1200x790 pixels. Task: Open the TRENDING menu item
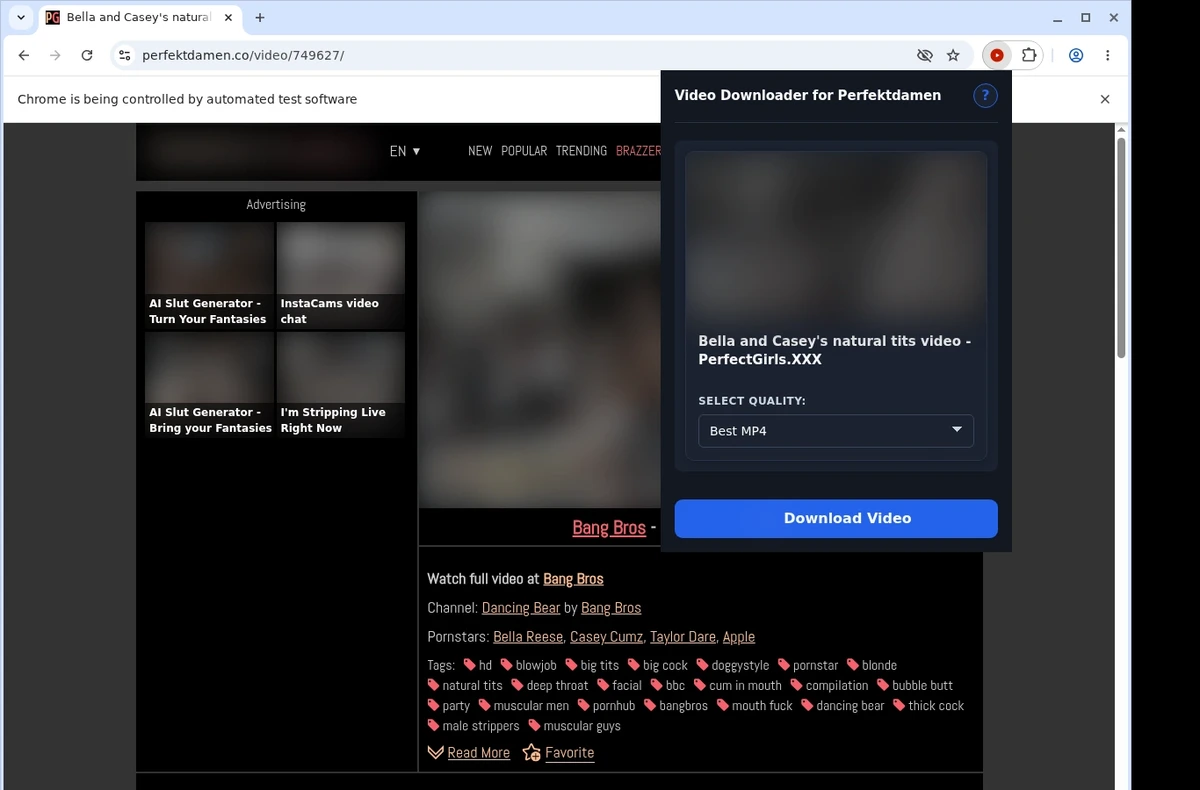(581, 151)
